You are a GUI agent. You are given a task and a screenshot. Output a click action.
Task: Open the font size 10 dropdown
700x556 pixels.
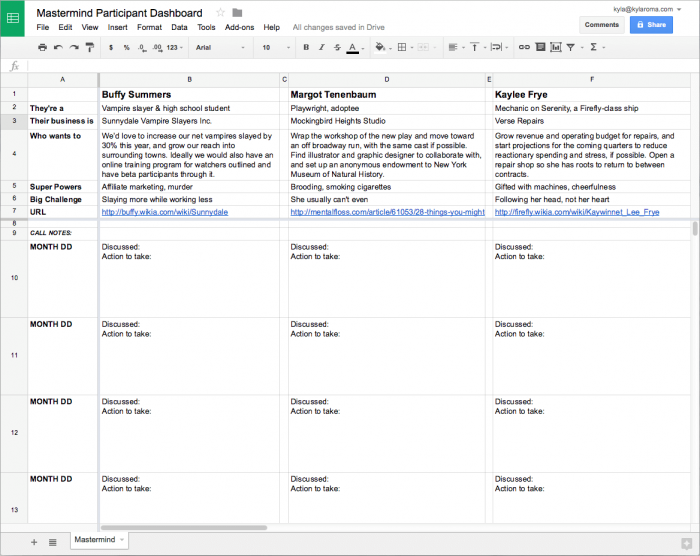[x=276, y=47]
